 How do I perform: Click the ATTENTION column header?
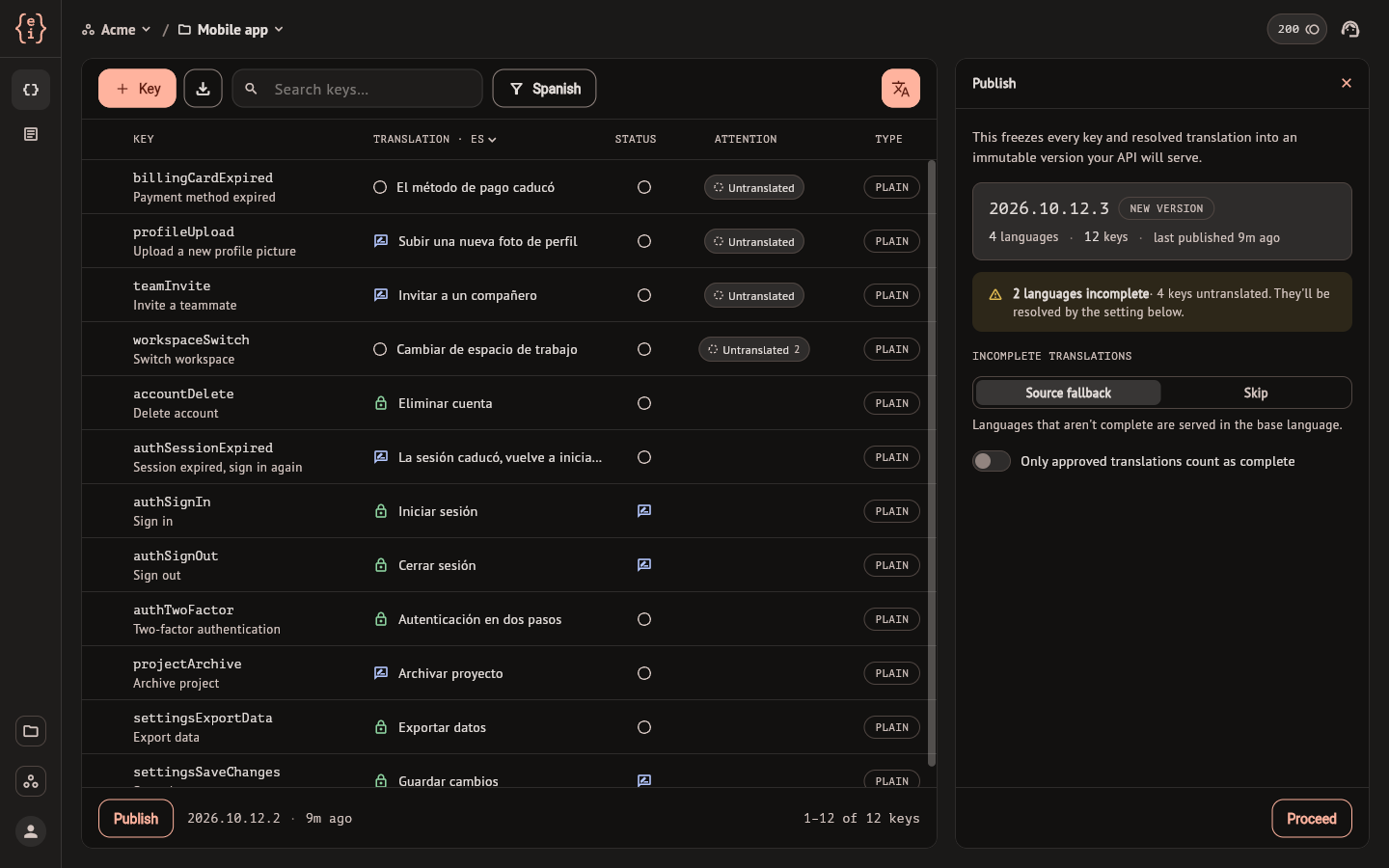pyautogui.click(x=746, y=139)
